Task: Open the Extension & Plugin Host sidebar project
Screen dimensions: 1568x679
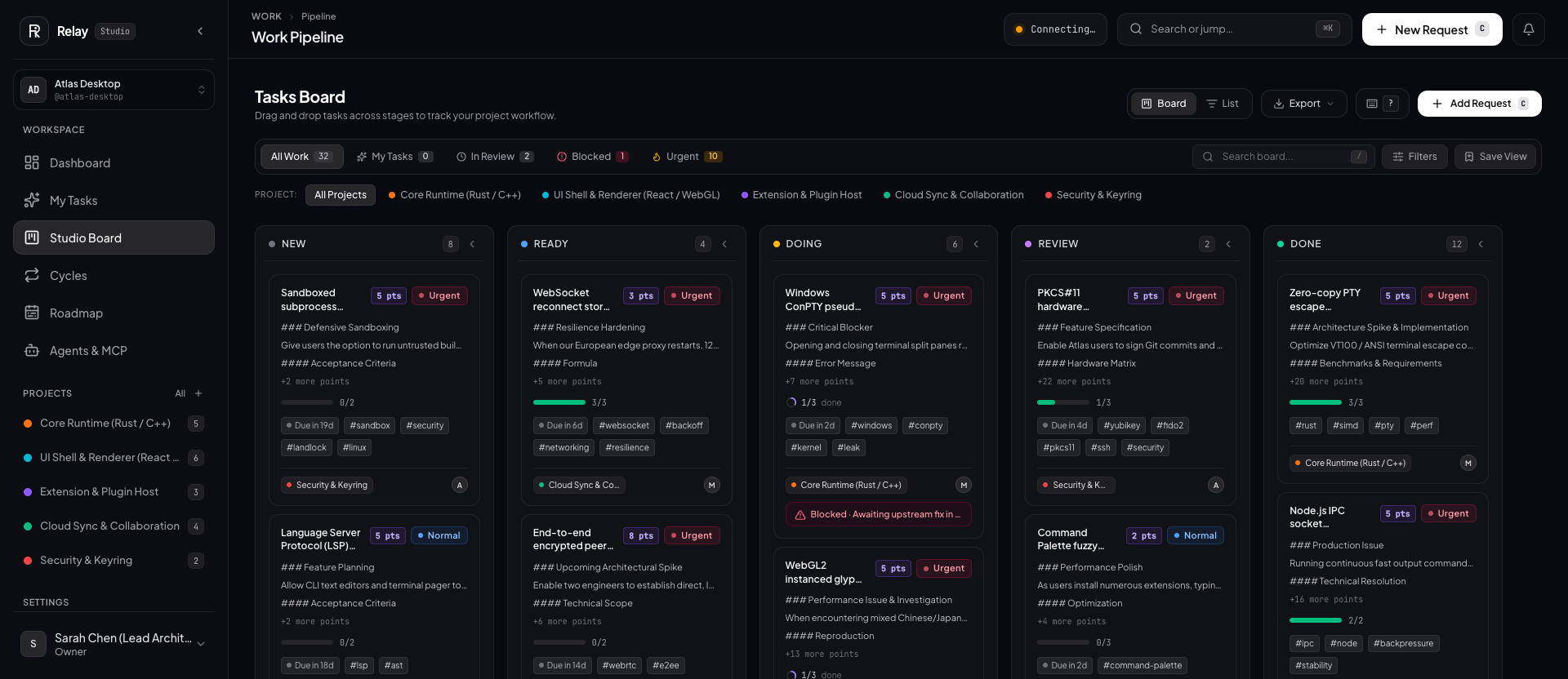Action: point(114,492)
